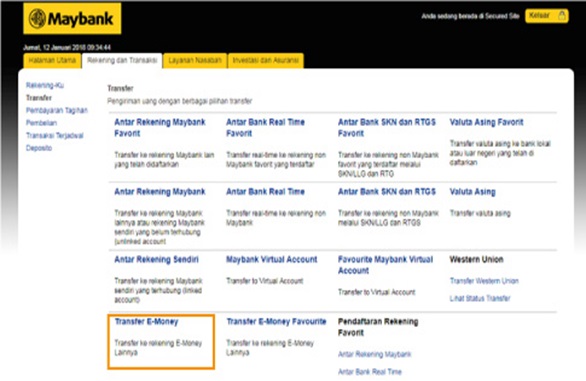Select Valuta Asing Favorit transfer

click(486, 122)
